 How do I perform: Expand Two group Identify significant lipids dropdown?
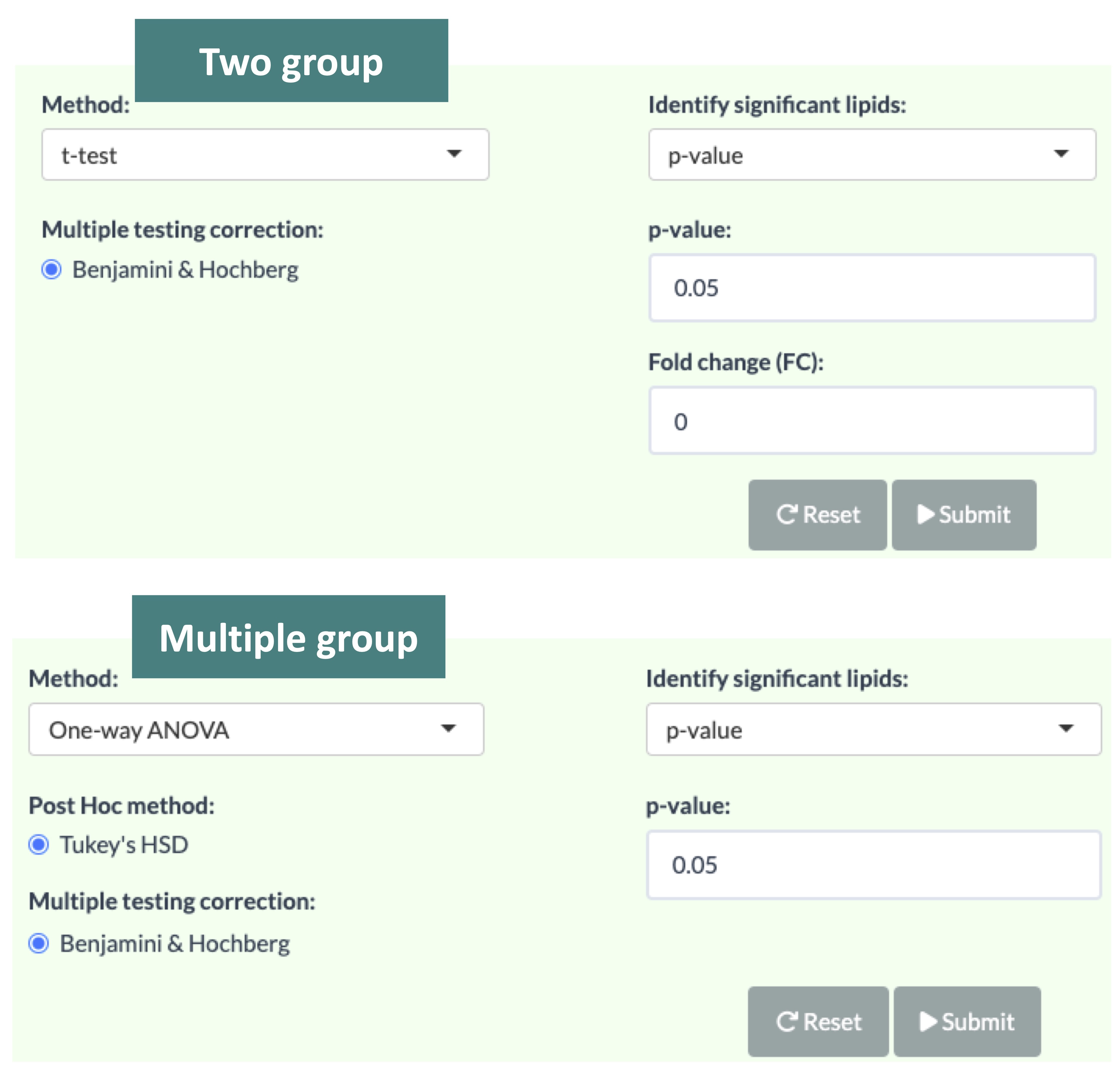[871, 155]
